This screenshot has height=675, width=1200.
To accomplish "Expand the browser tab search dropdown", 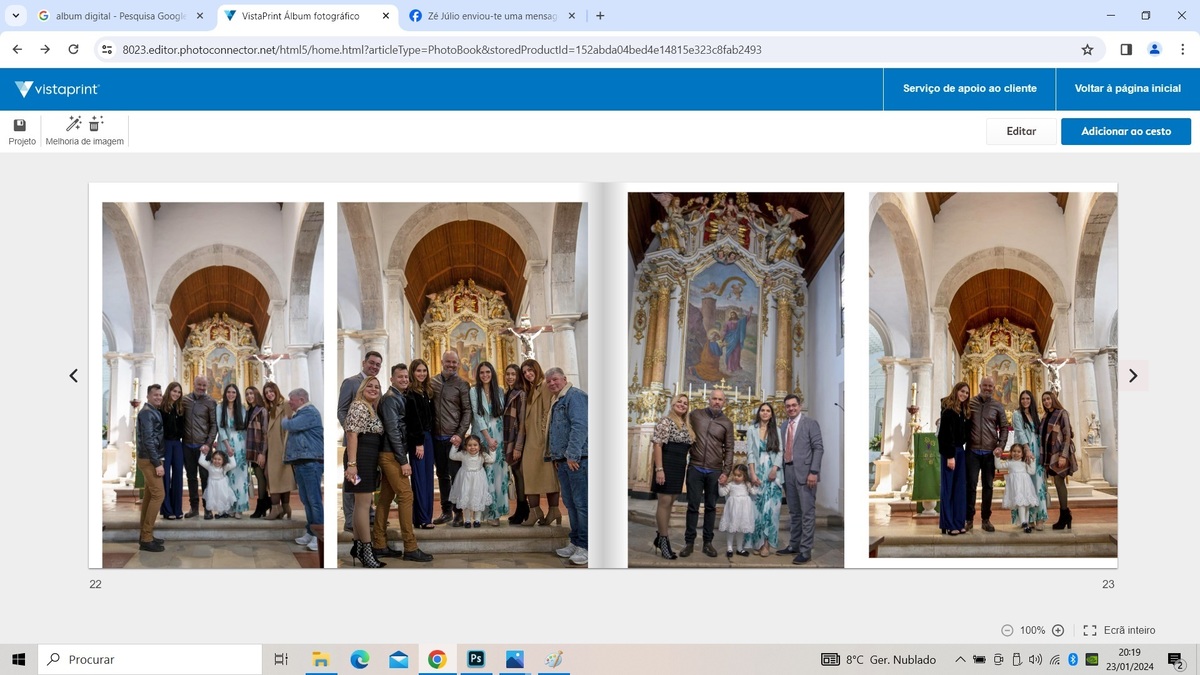I will click(x=16, y=16).
